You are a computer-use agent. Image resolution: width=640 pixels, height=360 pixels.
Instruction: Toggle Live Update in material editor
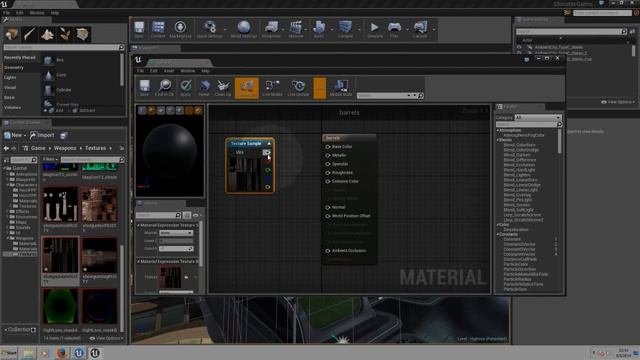click(298, 88)
